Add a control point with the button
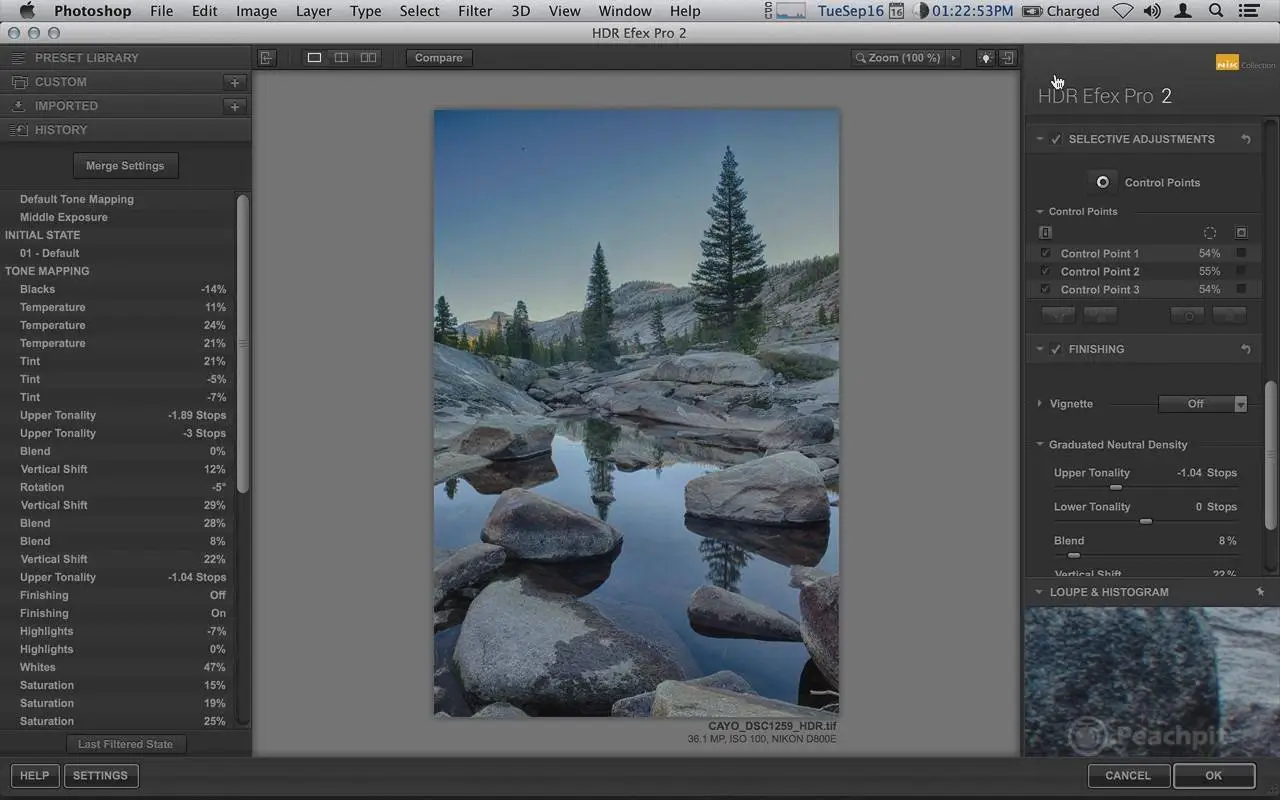Viewport: 1280px width, 800px height. click(x=1102, y=182)
